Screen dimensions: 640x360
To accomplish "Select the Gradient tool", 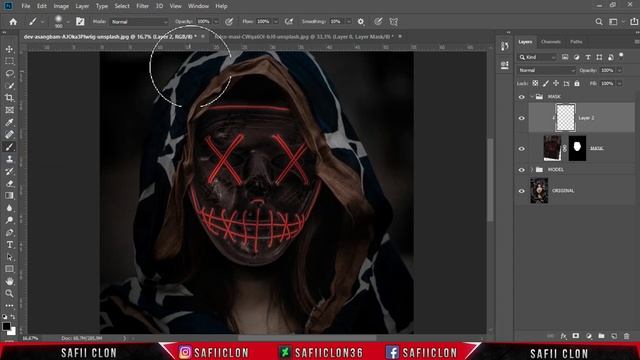I will tap(9, 196).
